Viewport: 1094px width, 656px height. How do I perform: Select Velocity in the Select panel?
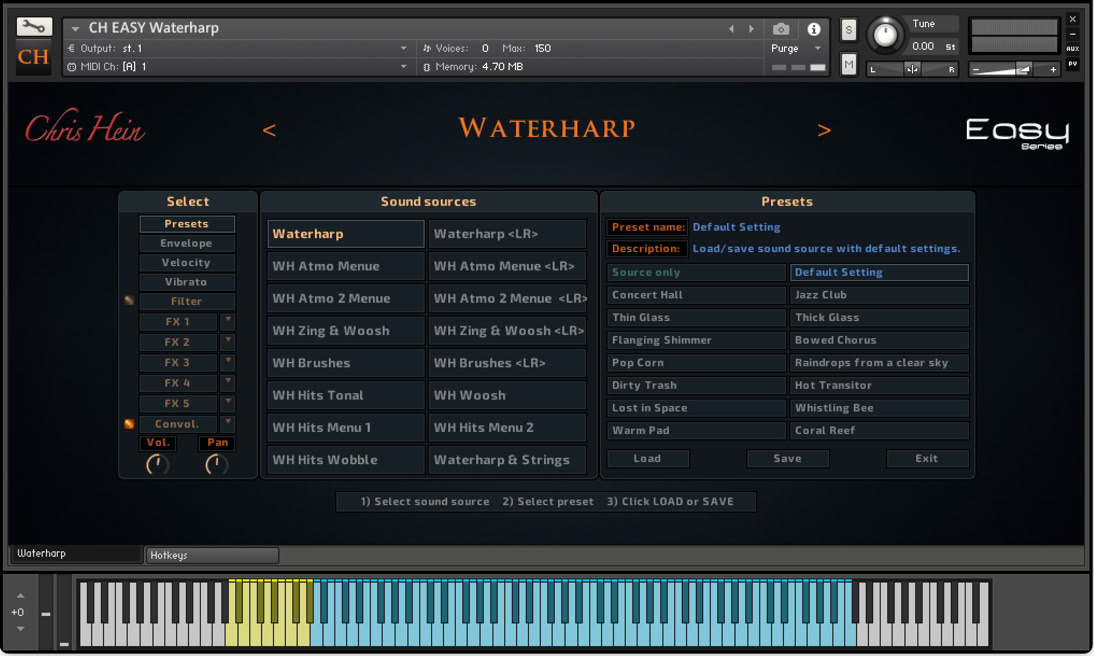[x=187, y=262]
